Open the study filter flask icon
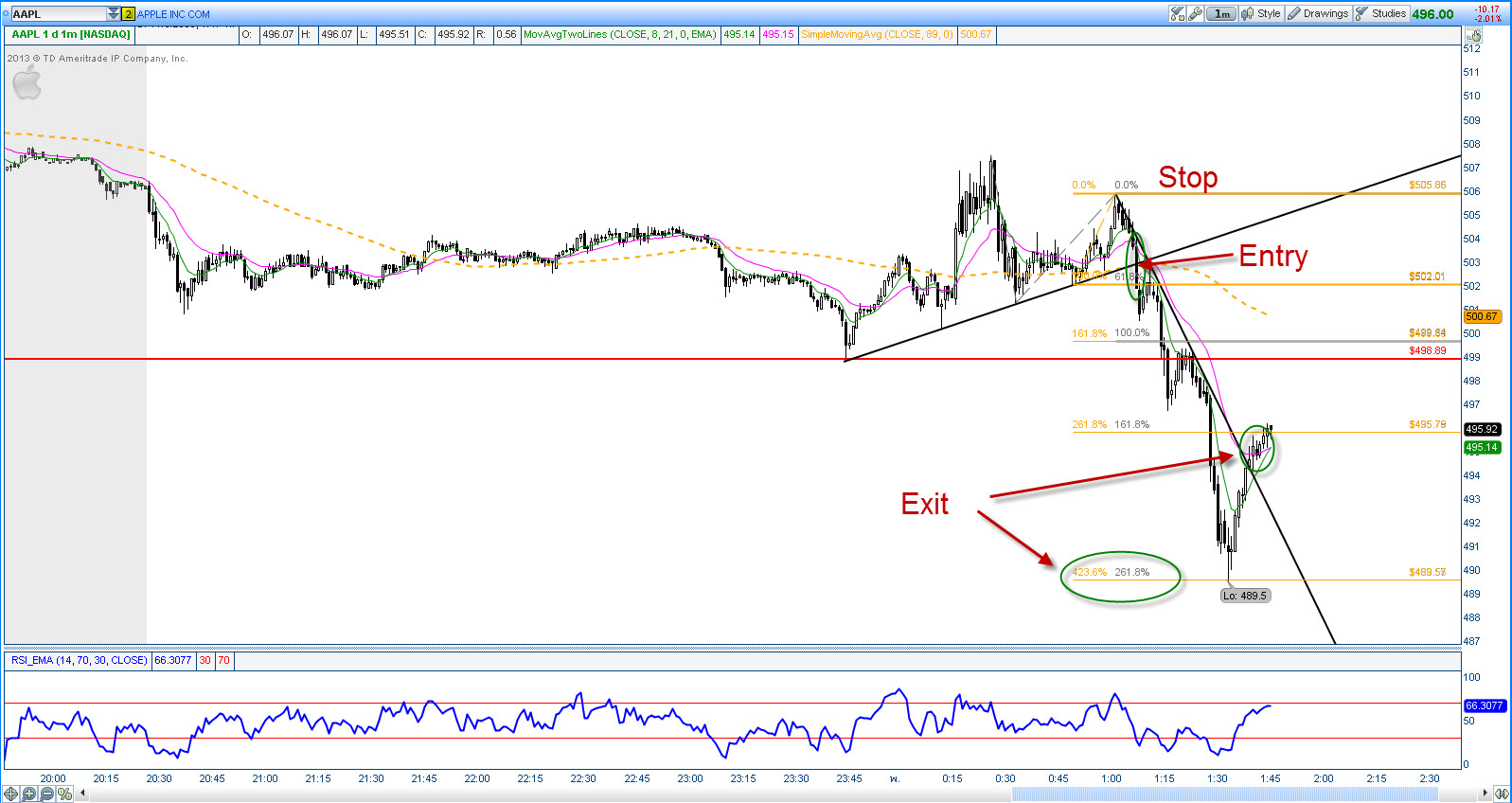The image size is (1512, 803). pos(1177,13)
